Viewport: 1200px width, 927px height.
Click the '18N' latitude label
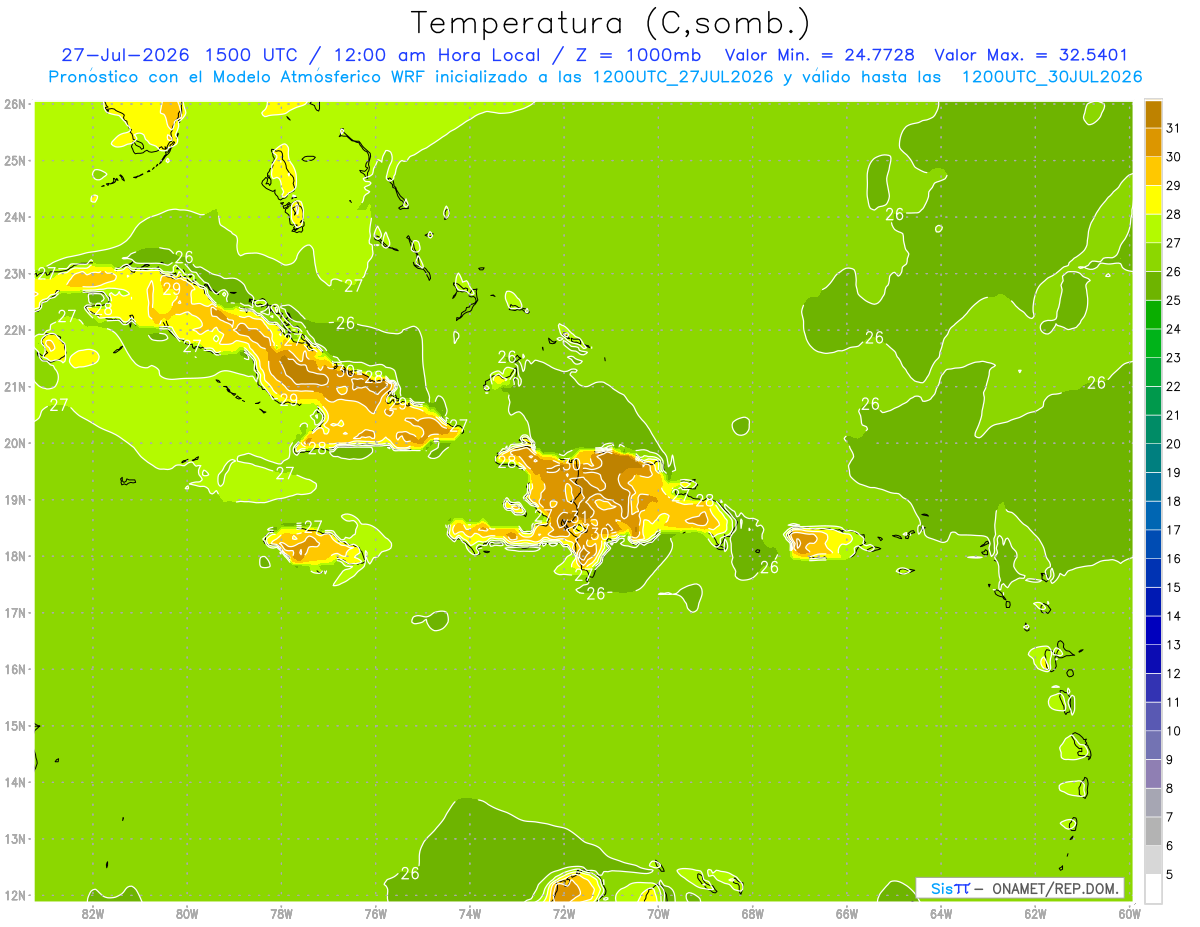(15, 556)
